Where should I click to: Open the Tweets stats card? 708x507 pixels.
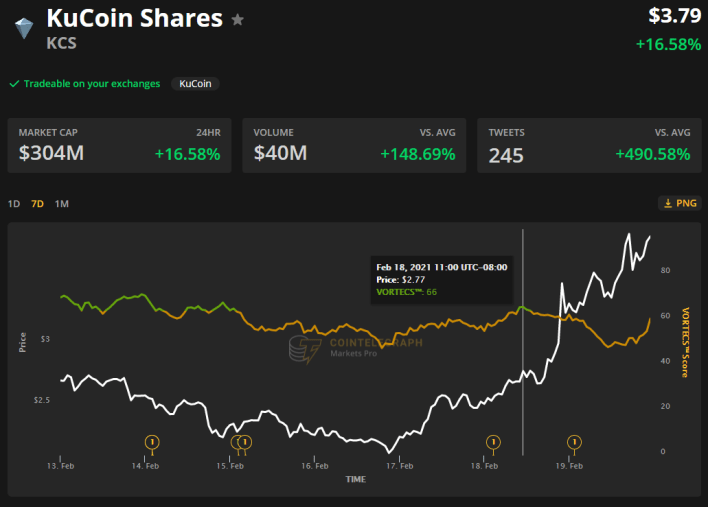588,146
